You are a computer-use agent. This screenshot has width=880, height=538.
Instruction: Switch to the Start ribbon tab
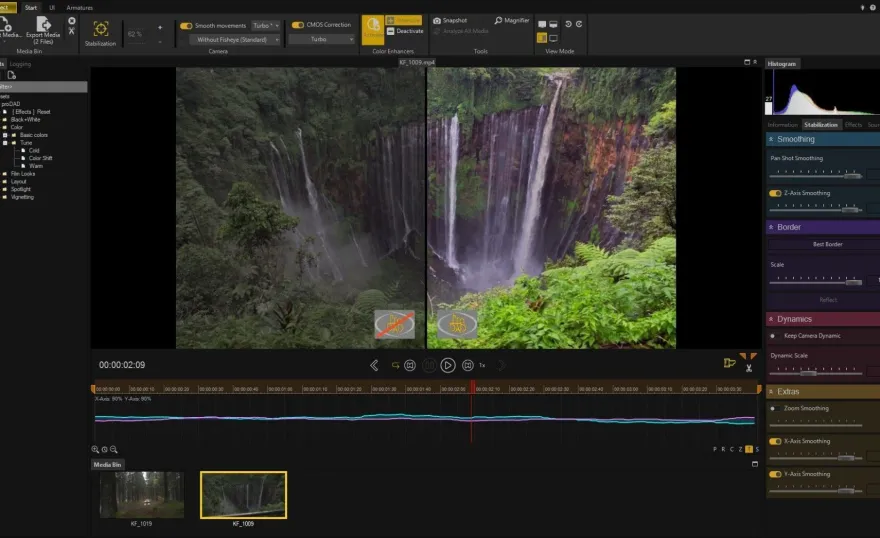[31, 7]
